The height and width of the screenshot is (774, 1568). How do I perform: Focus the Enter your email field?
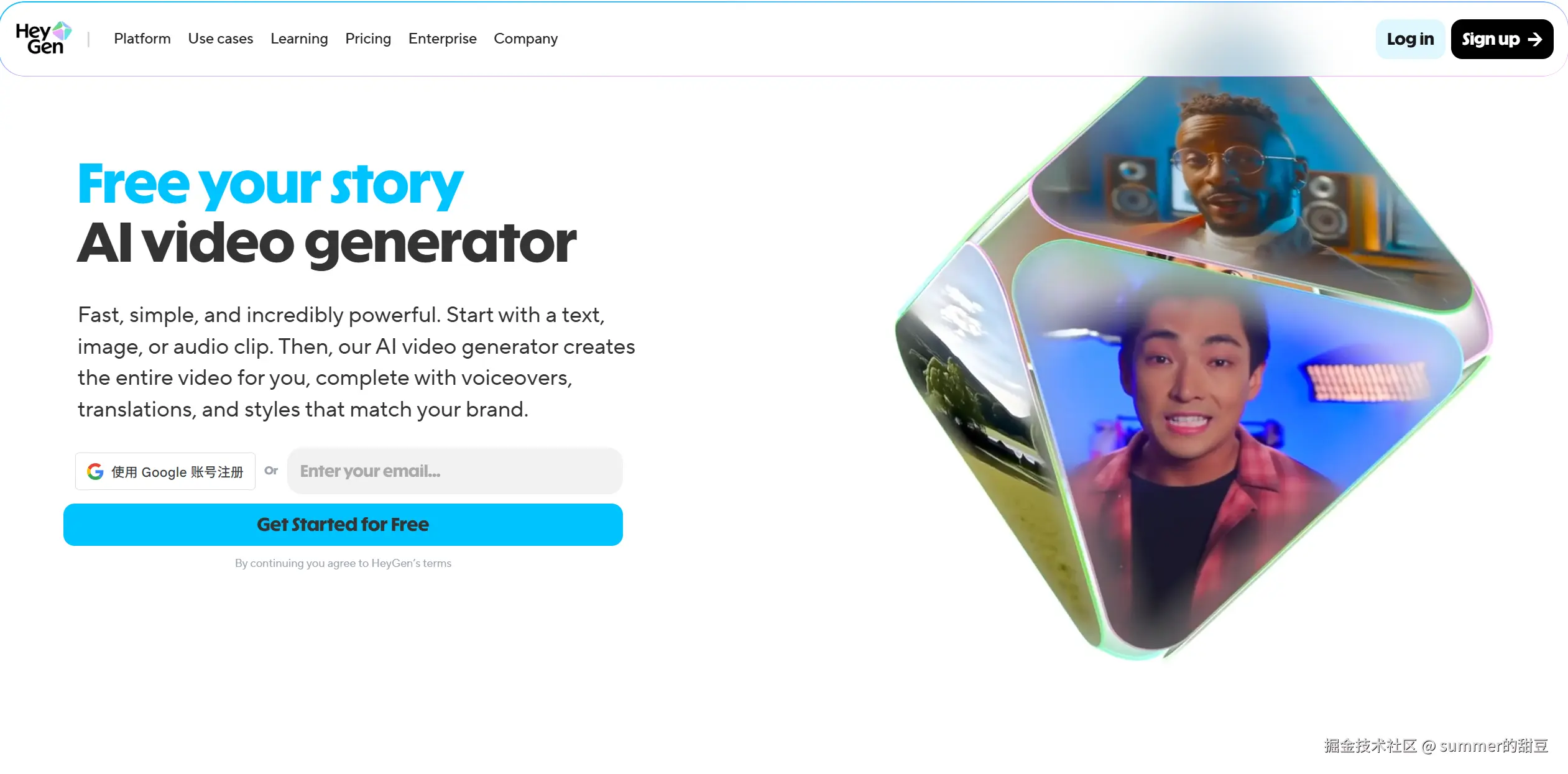[455, 471]
